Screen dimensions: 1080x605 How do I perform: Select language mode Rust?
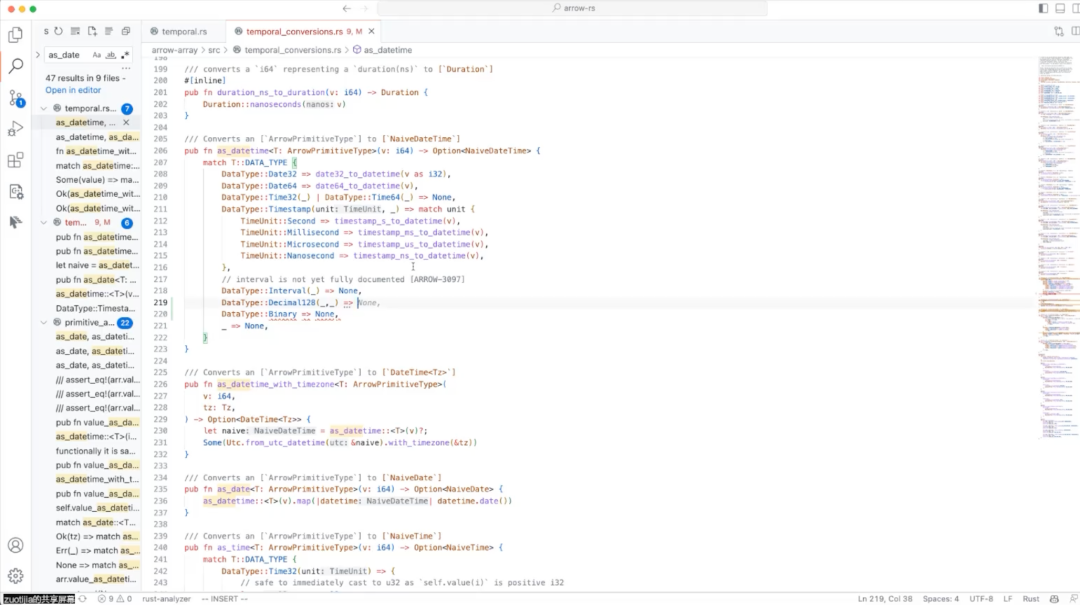tap(1031, 599)
